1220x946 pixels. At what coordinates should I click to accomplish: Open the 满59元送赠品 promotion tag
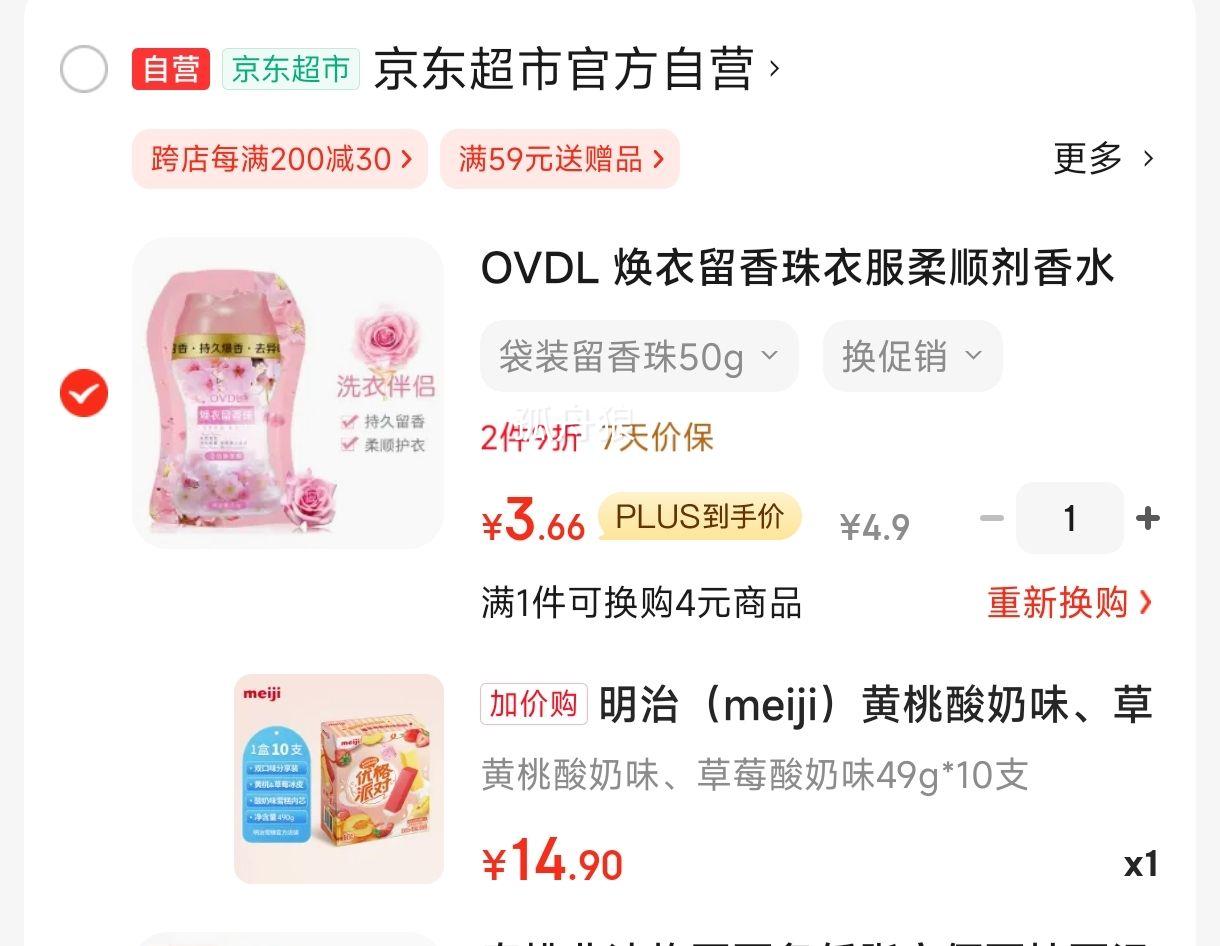tap(560, 159)
